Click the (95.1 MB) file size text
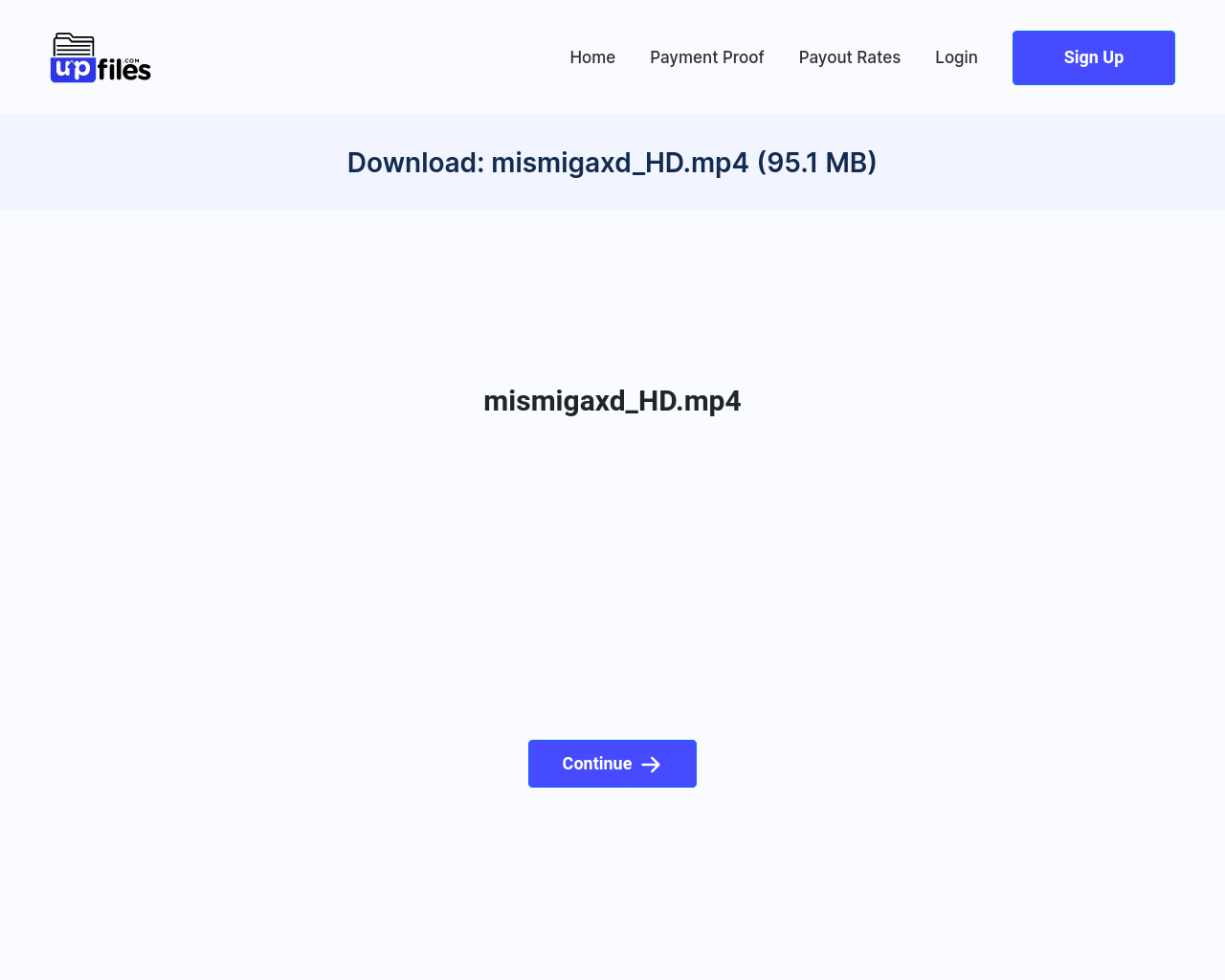Viewport: 1225px width, 980px height. [817, 163]
